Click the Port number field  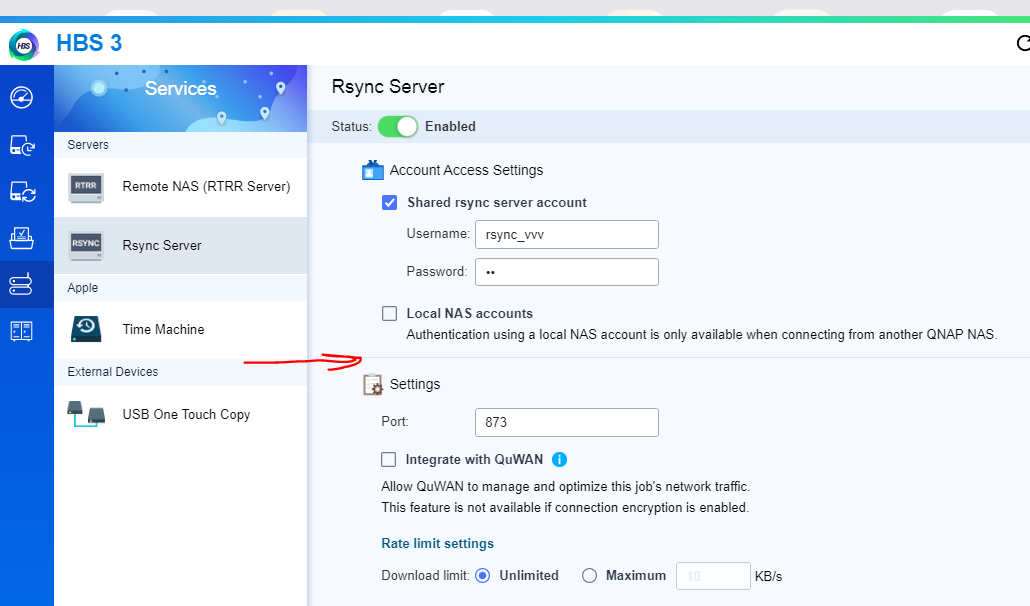[566, 422]
